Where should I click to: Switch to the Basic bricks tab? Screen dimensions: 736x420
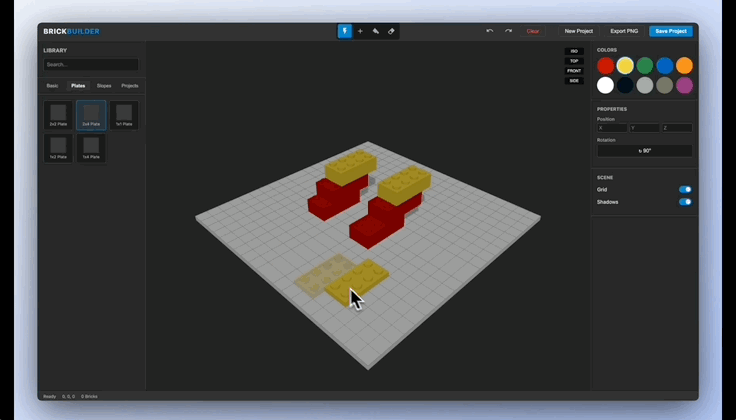point(52,86)
